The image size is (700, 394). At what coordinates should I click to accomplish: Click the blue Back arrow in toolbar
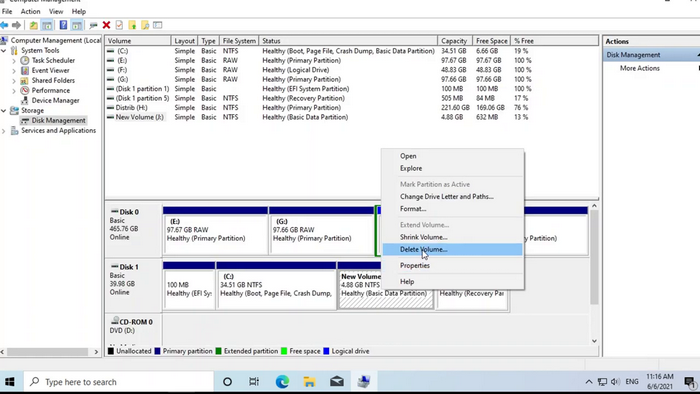4,25
